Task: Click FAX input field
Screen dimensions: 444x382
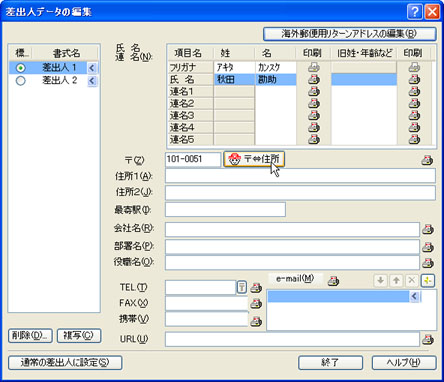Action: (x=207, y=303)
